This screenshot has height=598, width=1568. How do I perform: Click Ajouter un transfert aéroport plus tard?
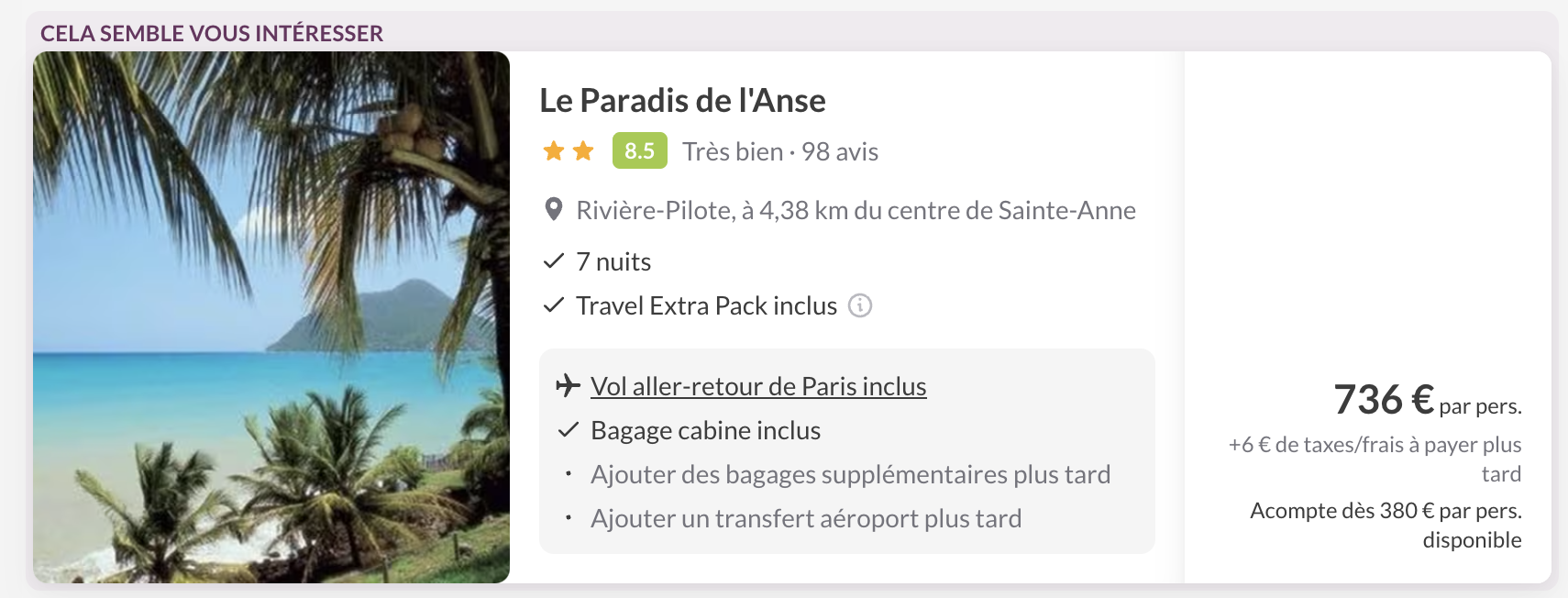point(806,518)
